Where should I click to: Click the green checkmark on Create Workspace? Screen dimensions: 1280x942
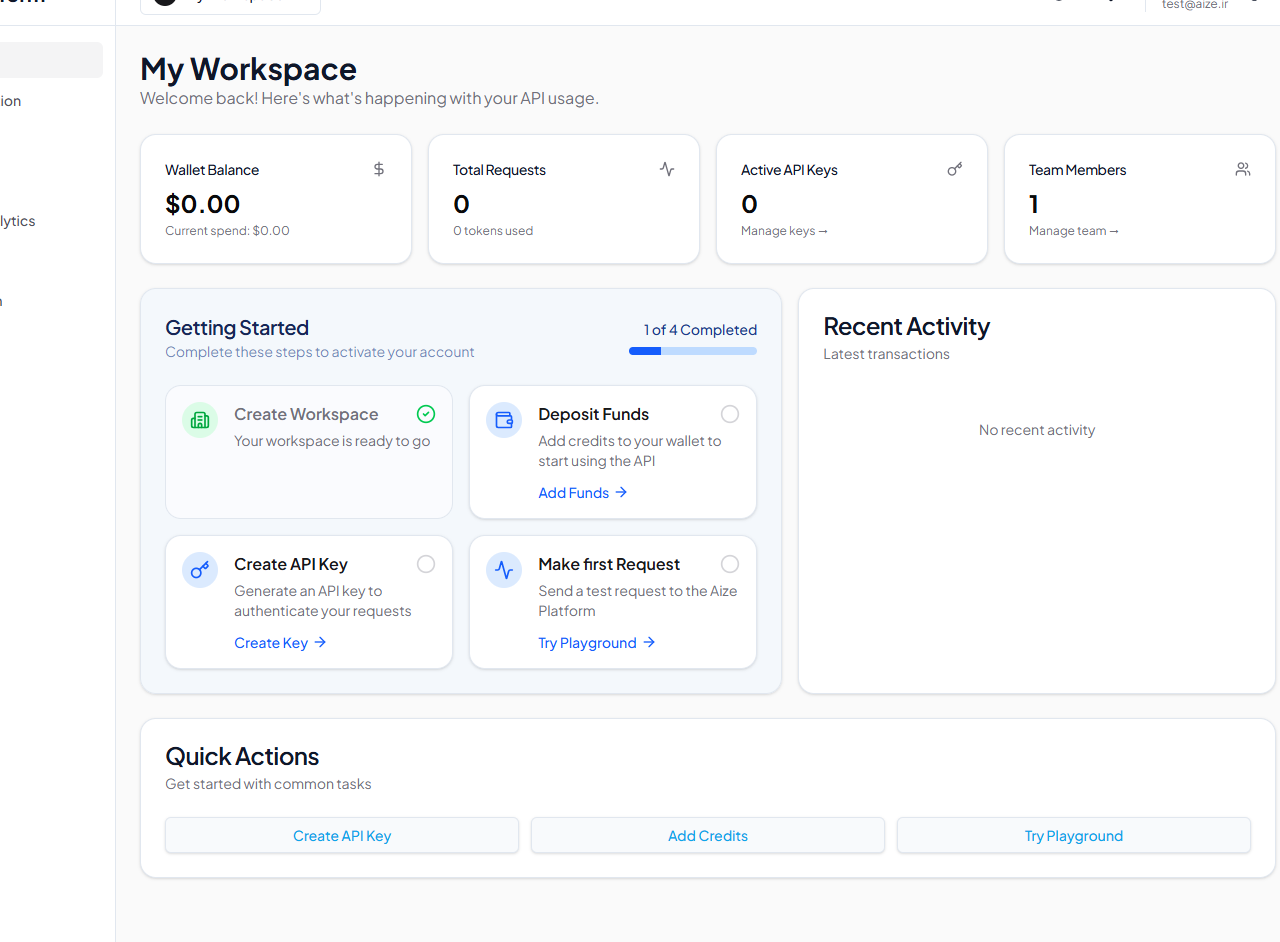426,413
